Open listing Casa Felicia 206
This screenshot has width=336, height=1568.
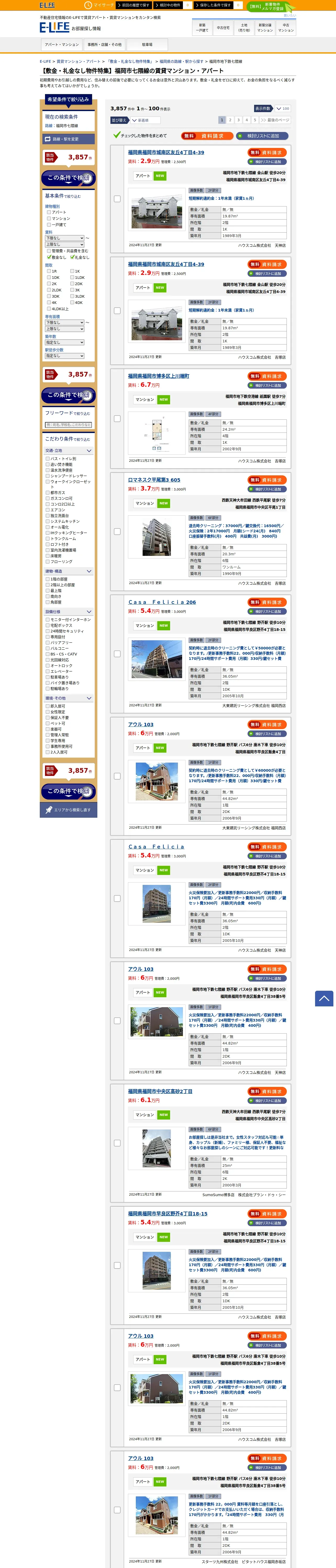pos(162,602)
